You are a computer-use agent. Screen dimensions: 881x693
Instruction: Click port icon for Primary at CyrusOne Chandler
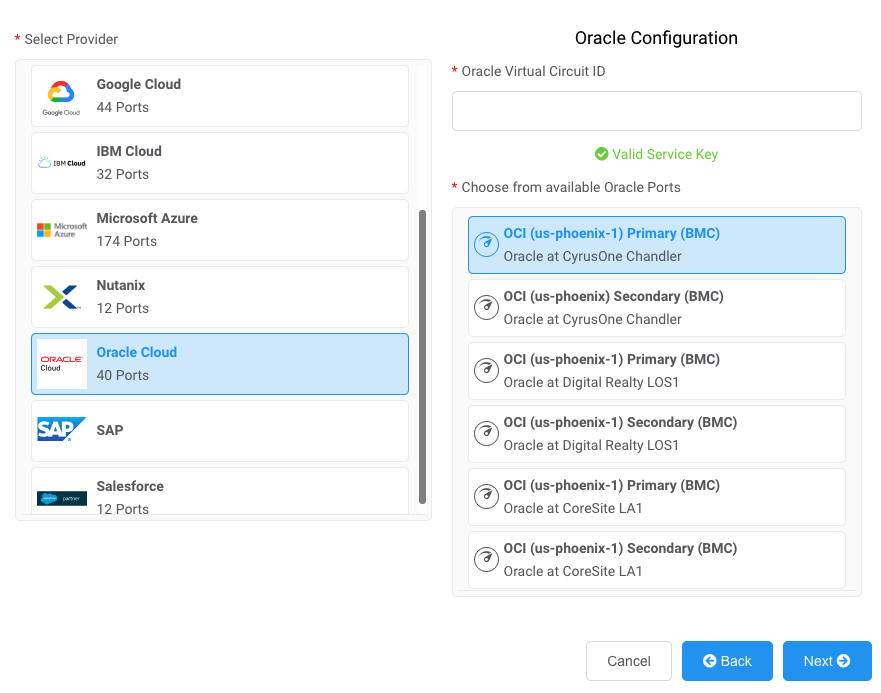[486, 244]
